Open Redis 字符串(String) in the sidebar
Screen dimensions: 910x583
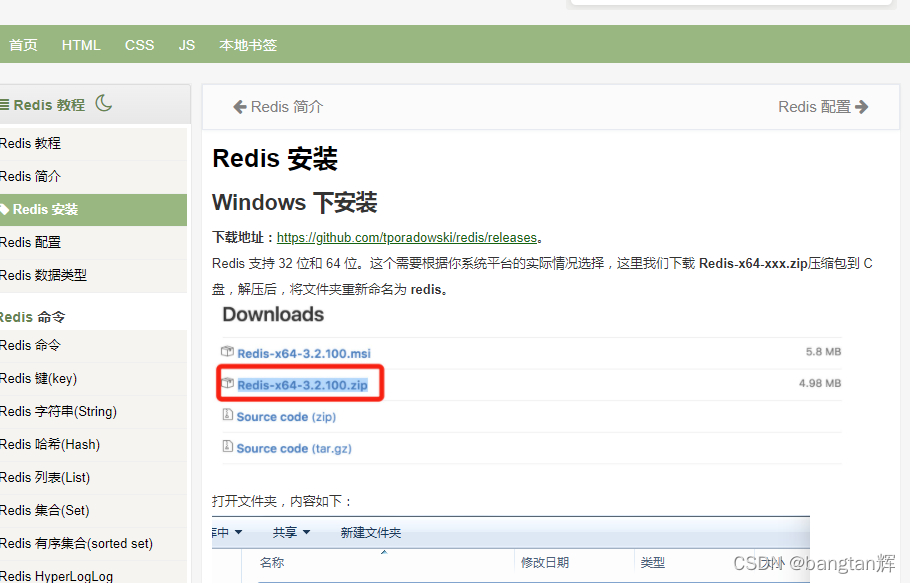pos(93,411)
